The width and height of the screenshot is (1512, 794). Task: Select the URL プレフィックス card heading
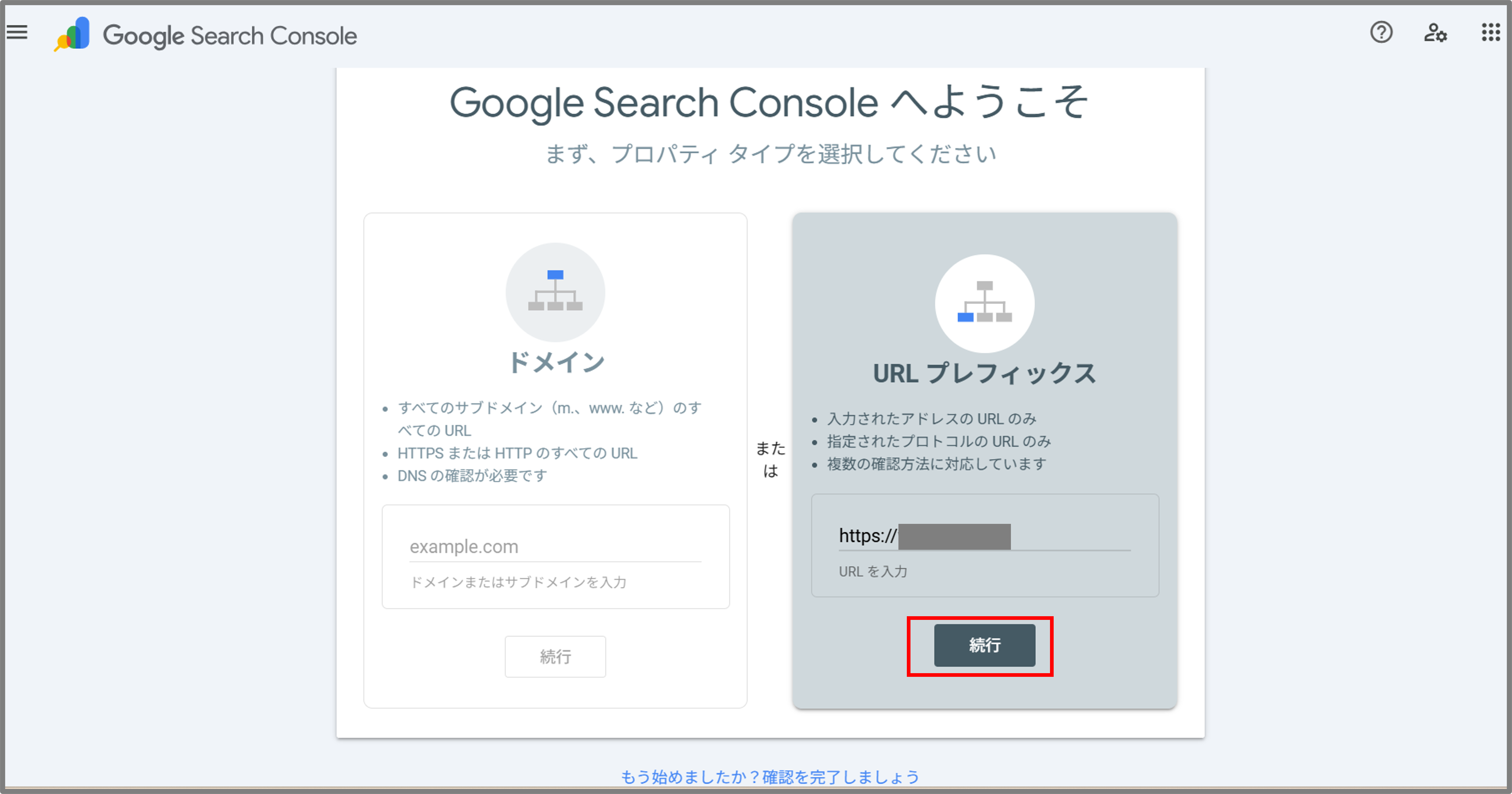pyautogui.click(x=984, y=374)
